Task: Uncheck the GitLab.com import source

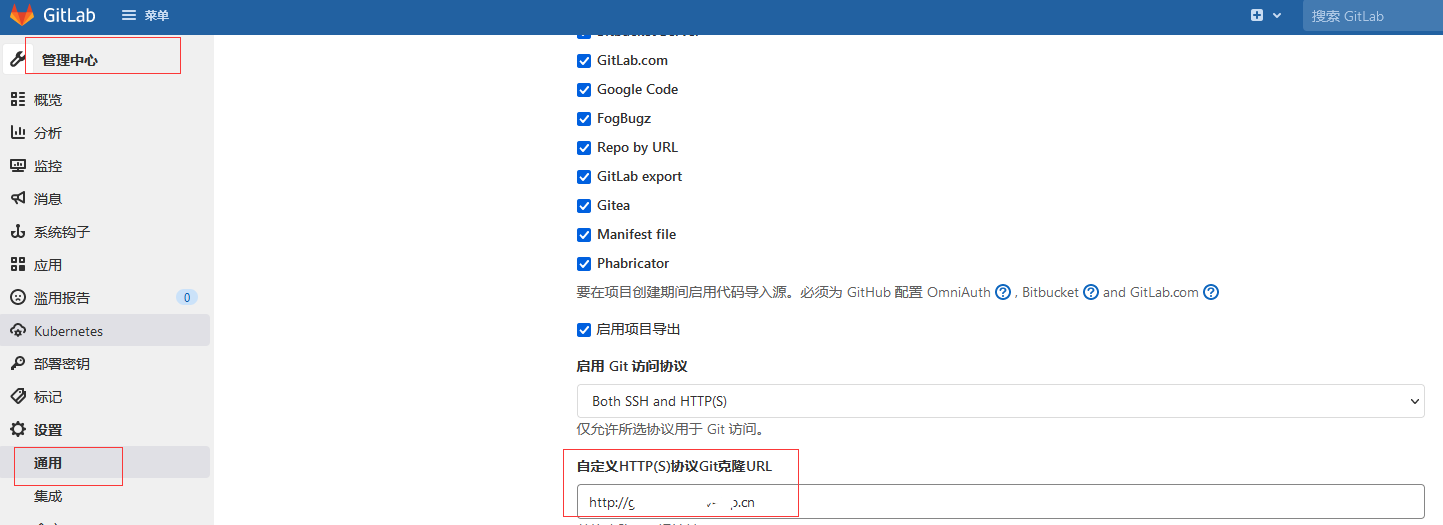Action: tap(584, 60)
